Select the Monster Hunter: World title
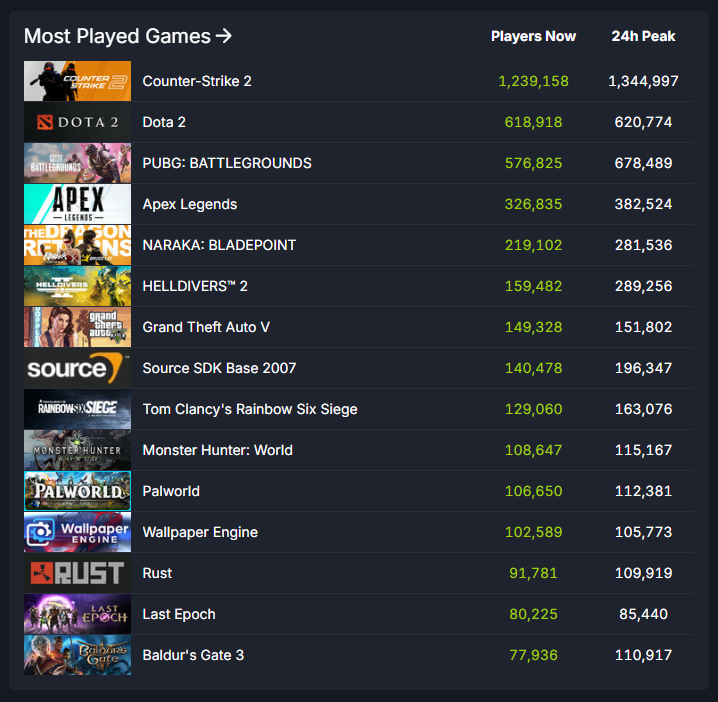 coord(218,450)
